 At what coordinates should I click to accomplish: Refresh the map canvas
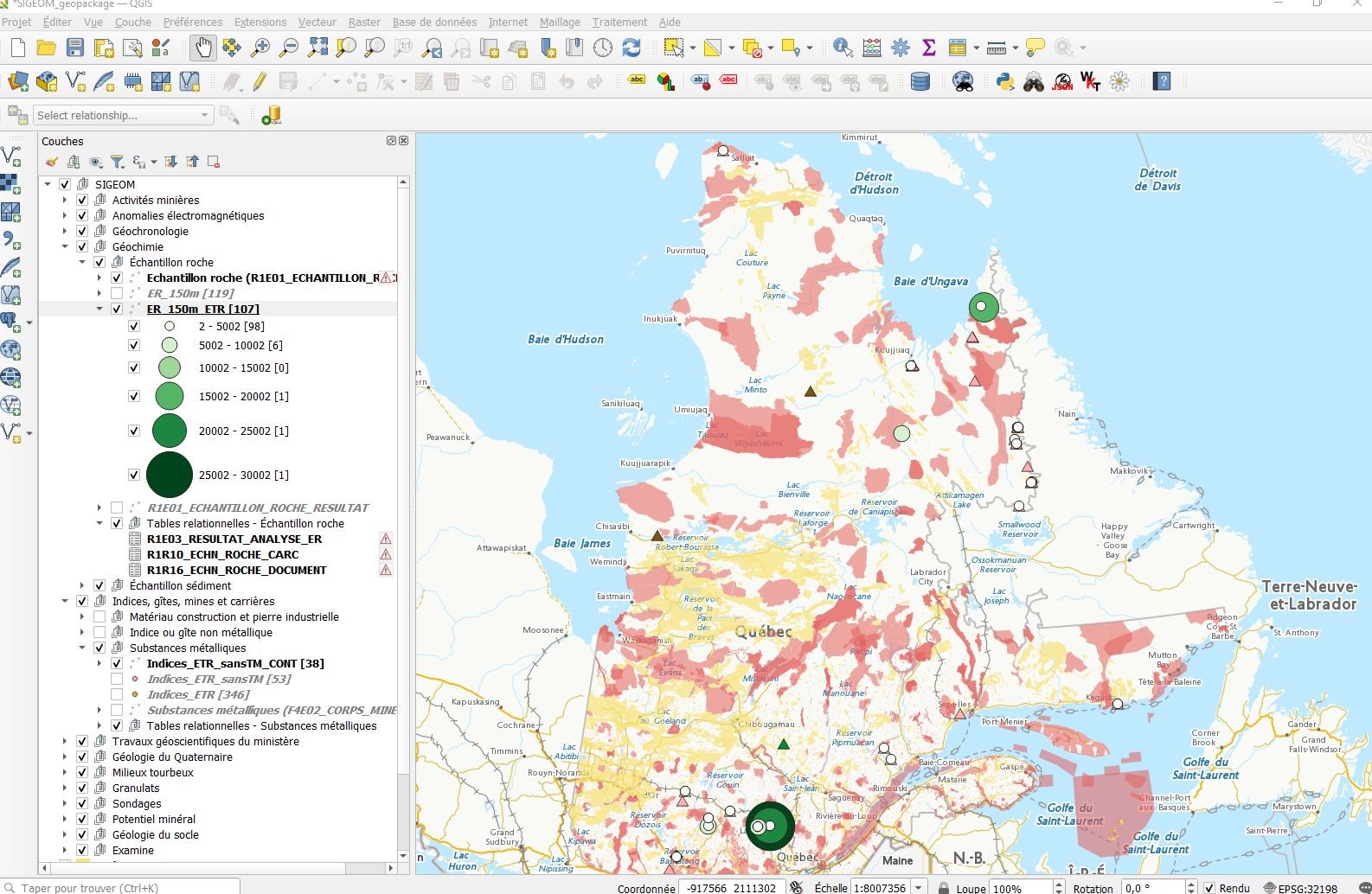[632, 48]
